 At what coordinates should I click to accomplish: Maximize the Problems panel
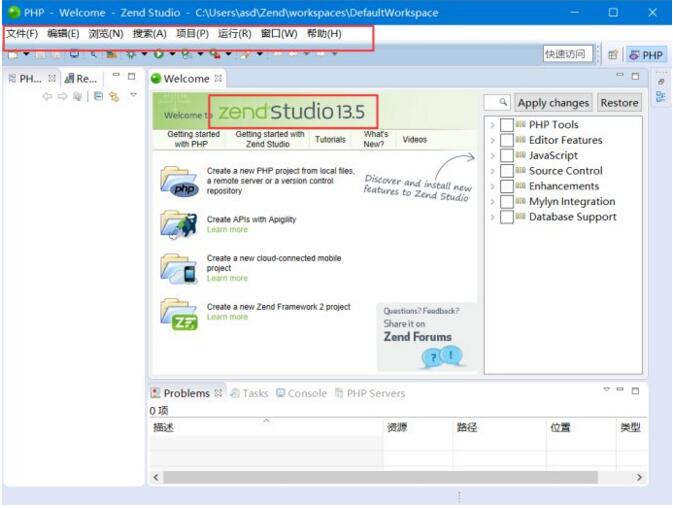(635, 390)
